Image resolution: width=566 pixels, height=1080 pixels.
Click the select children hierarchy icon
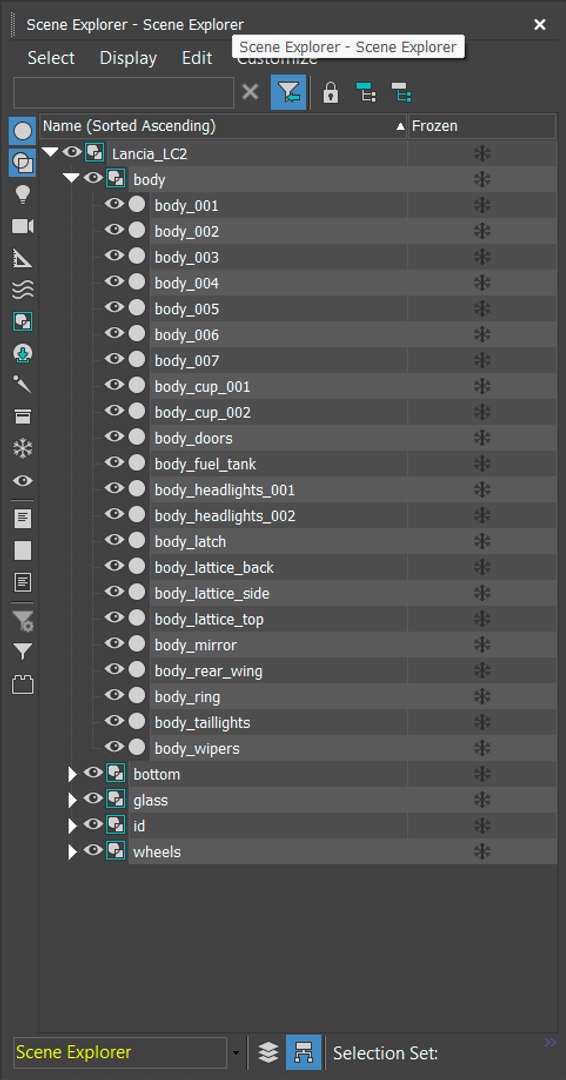click(366, 92)
